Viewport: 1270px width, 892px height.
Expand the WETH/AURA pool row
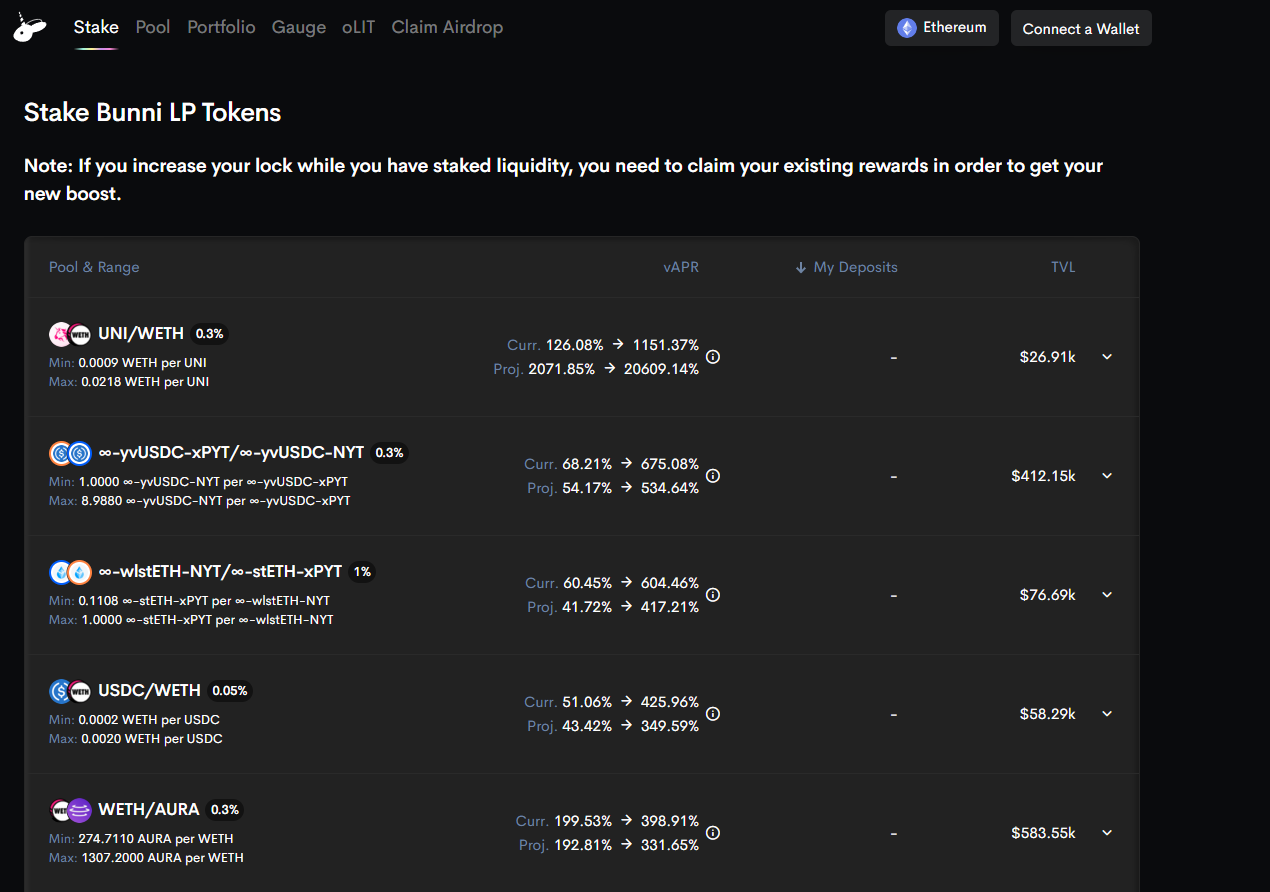[x=1107, y=833]
